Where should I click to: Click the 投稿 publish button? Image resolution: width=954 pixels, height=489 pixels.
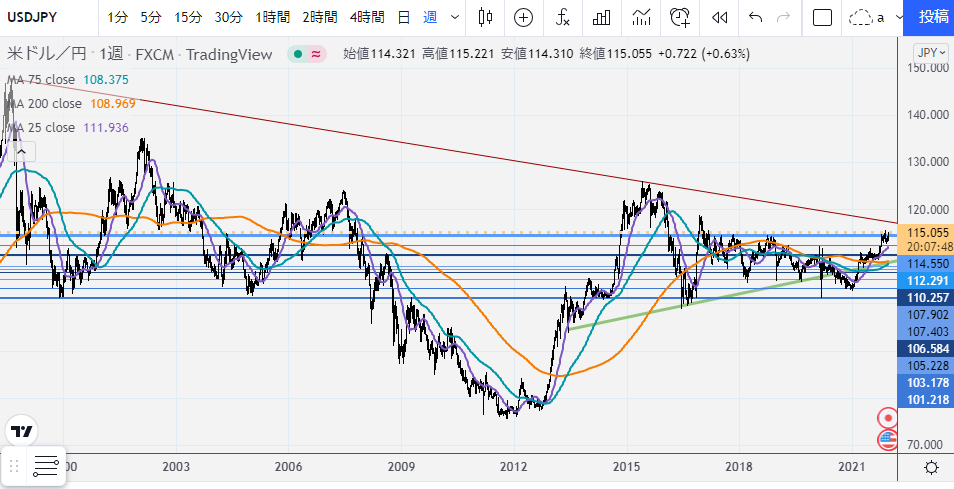(929, 18)
